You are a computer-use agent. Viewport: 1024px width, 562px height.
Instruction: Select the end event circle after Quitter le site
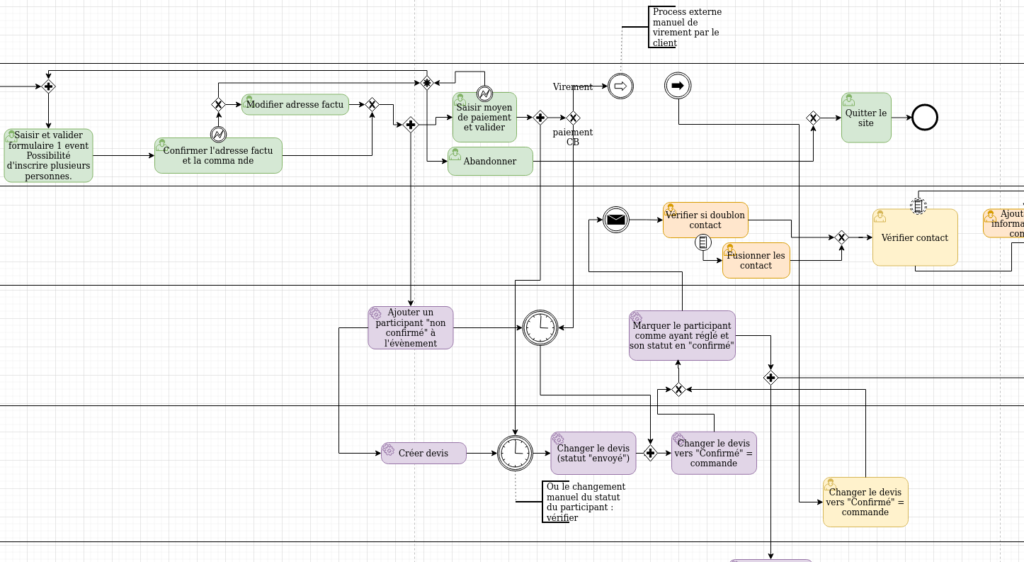(x=925, y=117)
